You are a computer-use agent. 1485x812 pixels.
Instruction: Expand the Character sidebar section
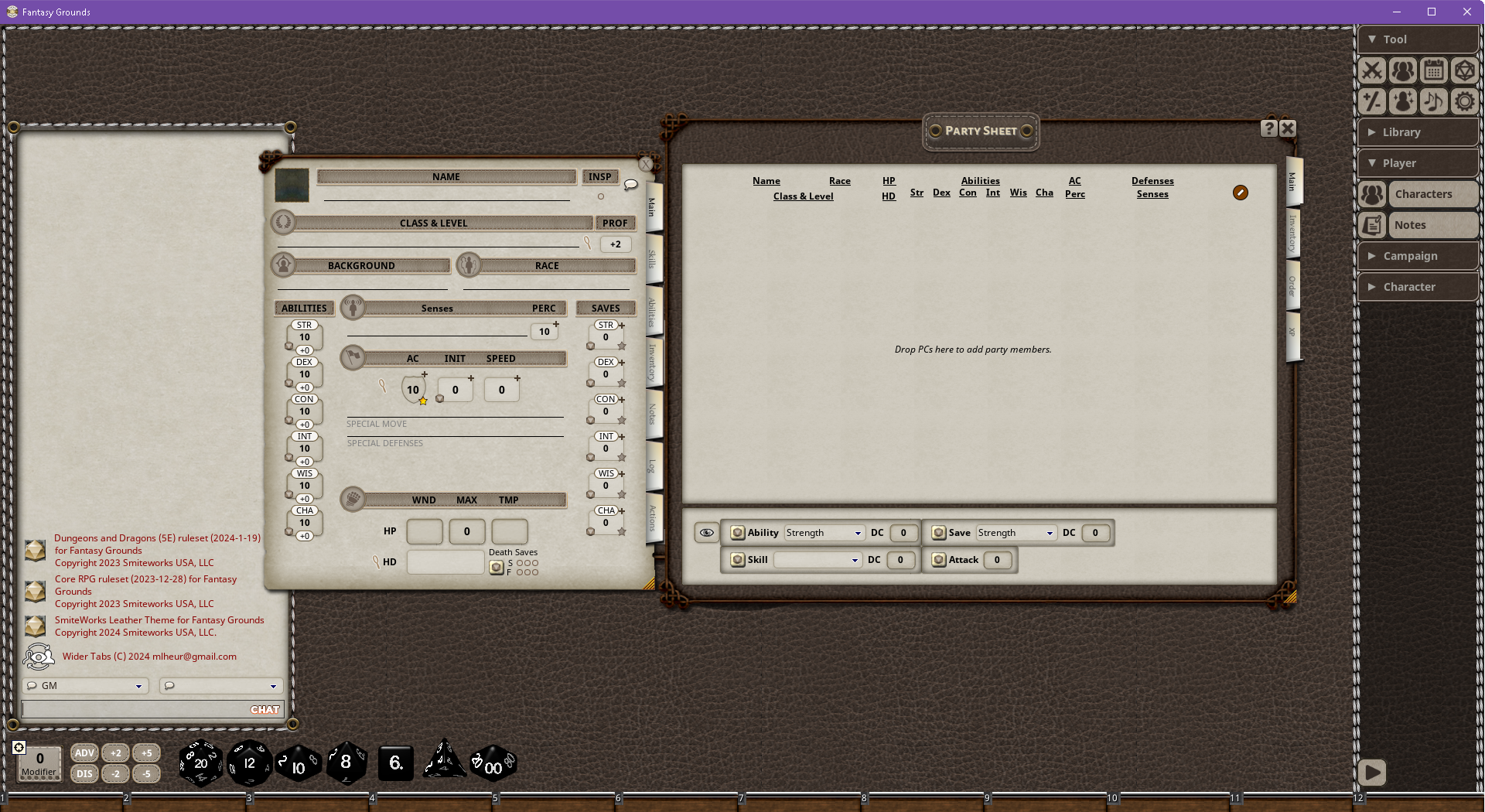pyautogui.click(x=1418, y=287)
